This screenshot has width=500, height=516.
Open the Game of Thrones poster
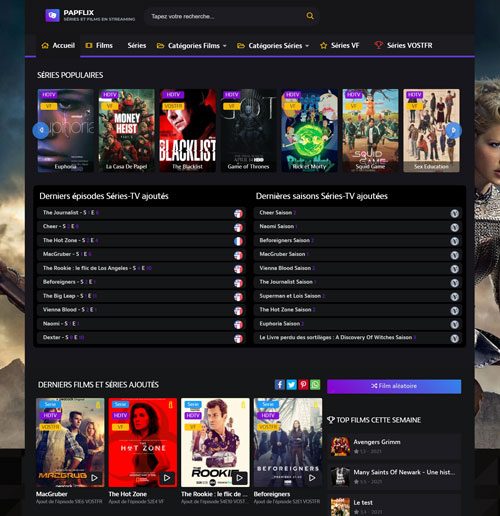coord(249,130)
